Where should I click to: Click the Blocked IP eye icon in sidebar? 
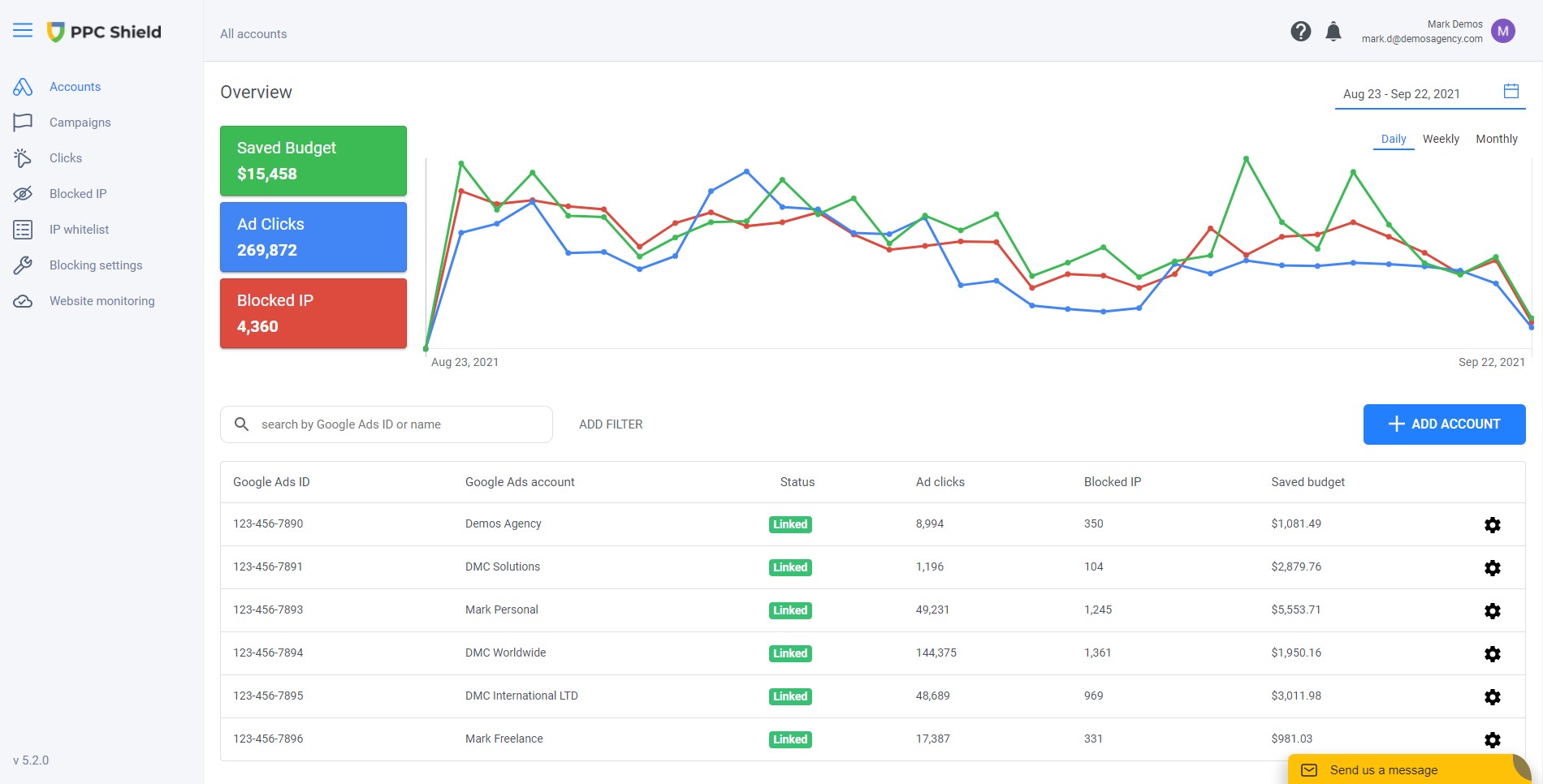[x=23, y=194]
